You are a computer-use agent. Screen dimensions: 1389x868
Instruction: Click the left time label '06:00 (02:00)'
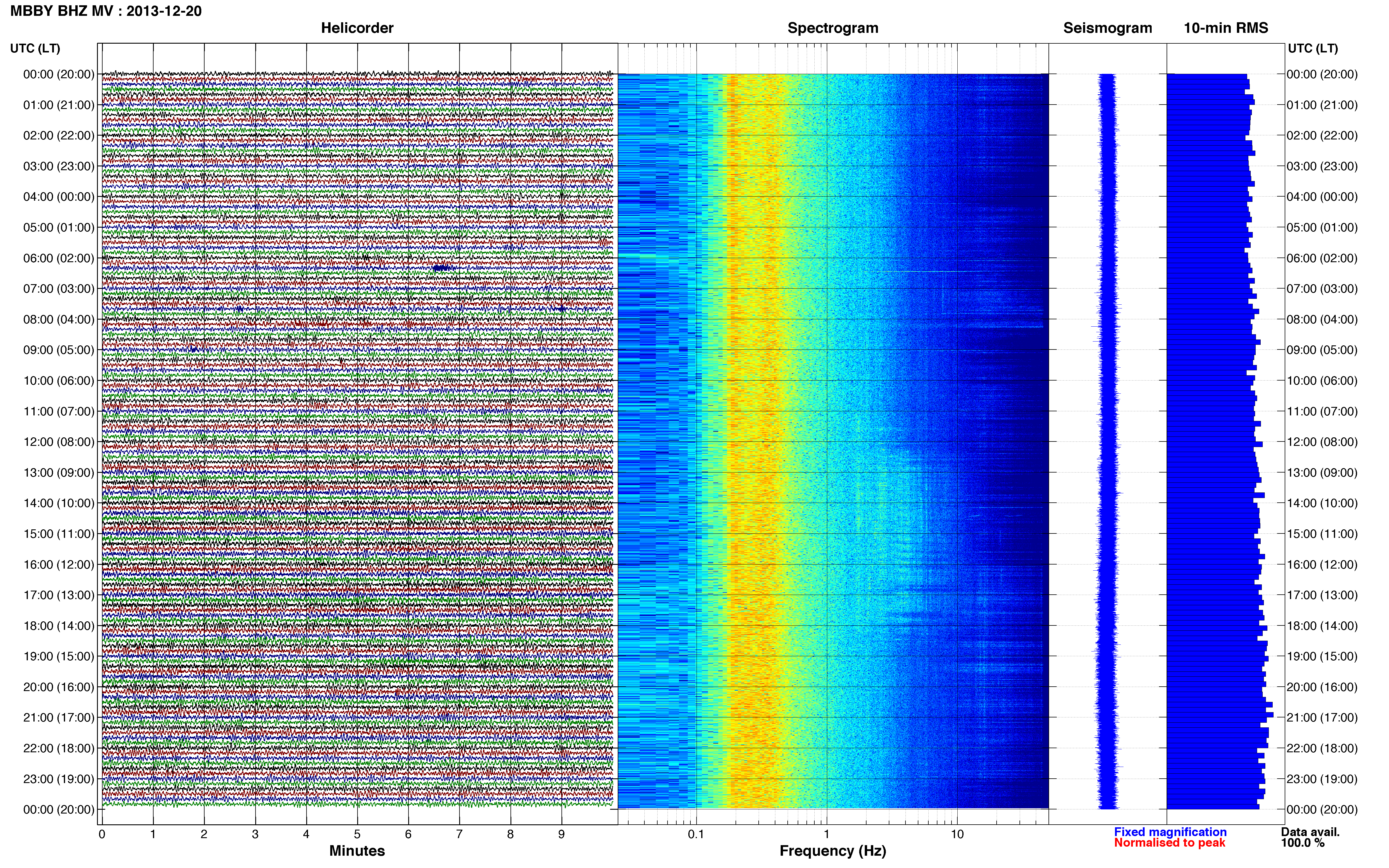click(59, 258)
